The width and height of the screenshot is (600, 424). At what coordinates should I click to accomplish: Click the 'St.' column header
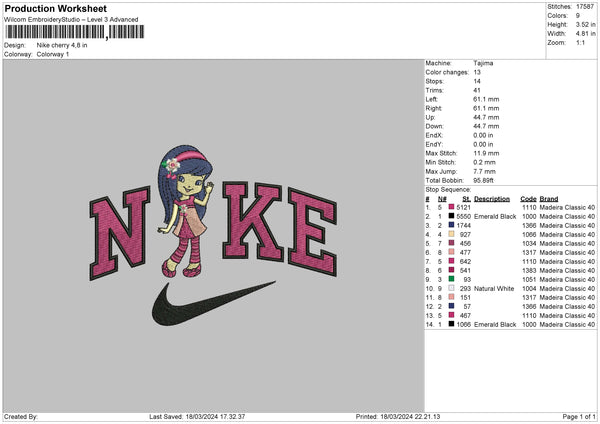coord(467,199)
